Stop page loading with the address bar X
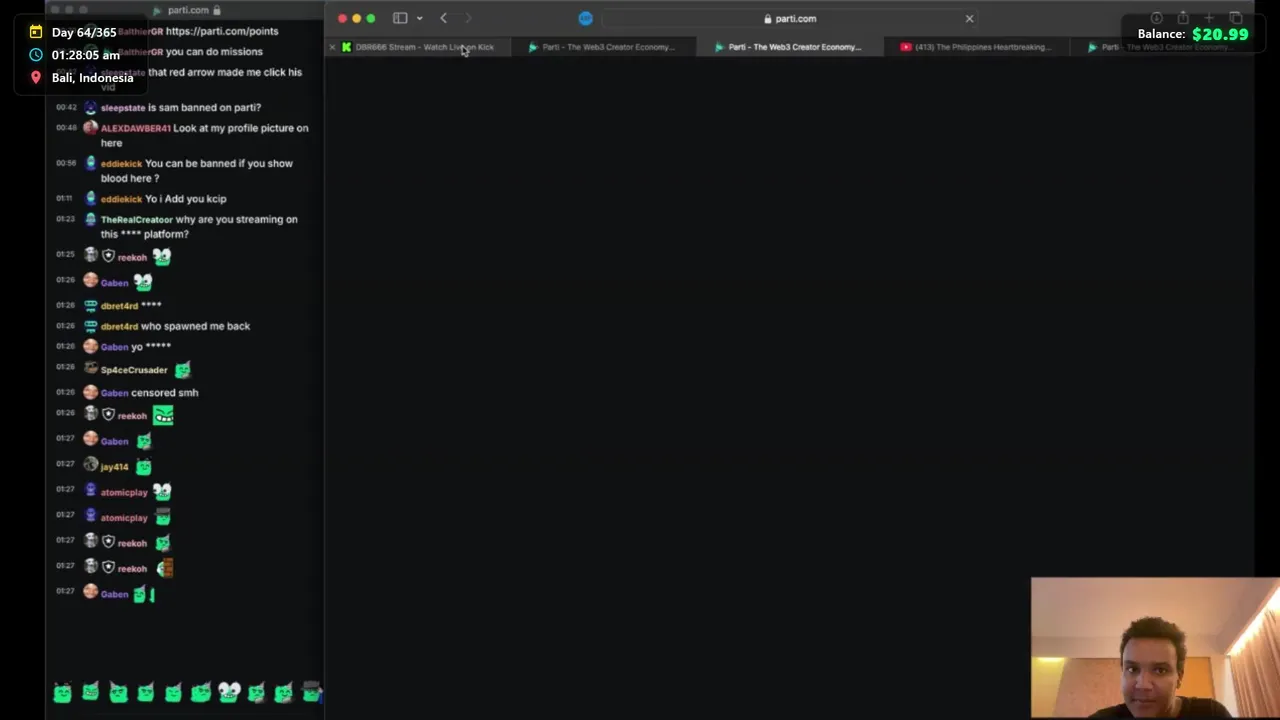1280x720 pixels. click(969, 18)
